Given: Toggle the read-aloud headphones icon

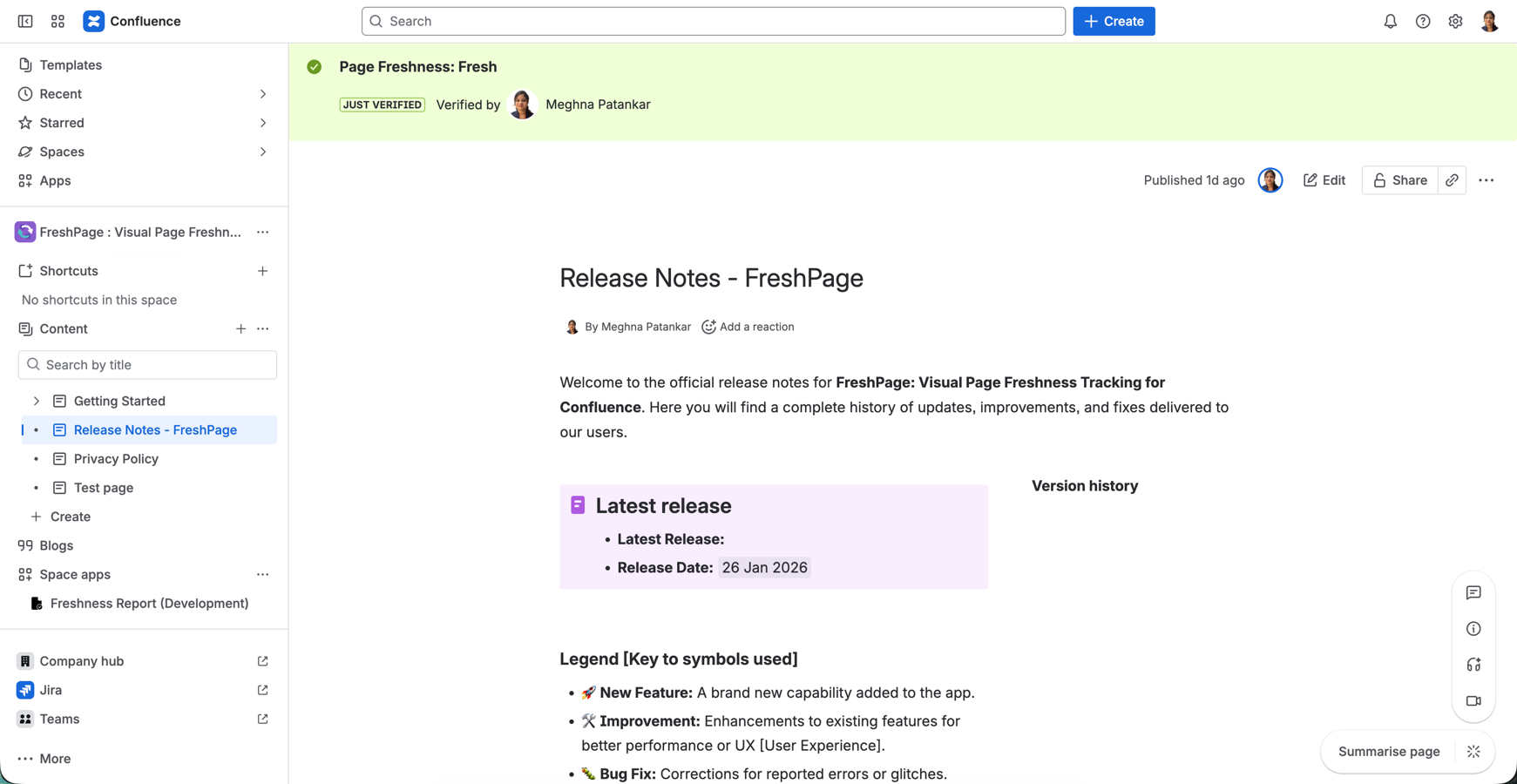Looking at the screenshot, I should point(1473,665).
